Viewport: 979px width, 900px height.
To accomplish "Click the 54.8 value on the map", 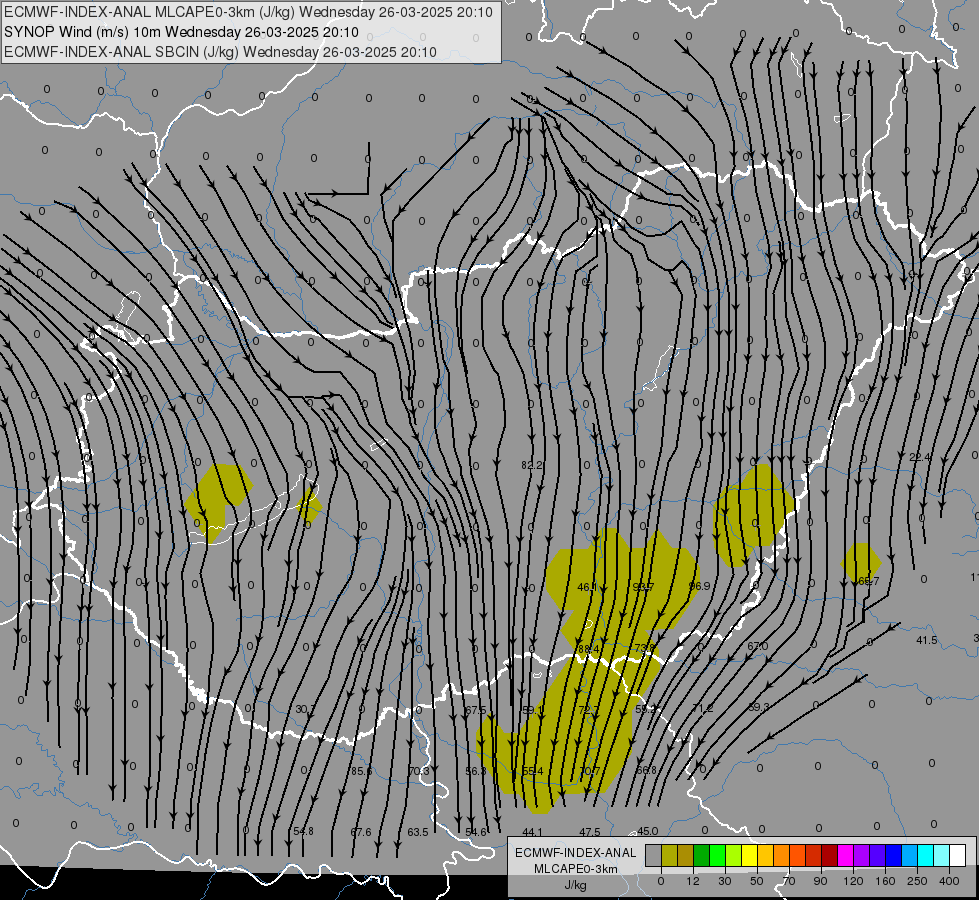I will coord(303,831).
